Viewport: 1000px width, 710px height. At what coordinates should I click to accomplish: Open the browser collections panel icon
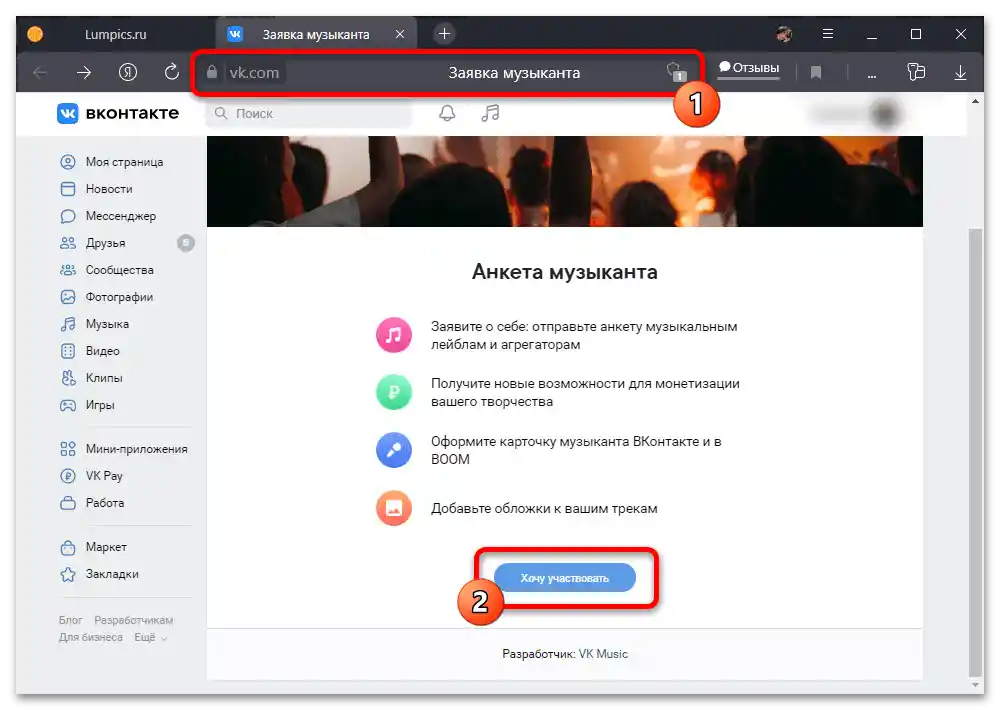[916, 71]
